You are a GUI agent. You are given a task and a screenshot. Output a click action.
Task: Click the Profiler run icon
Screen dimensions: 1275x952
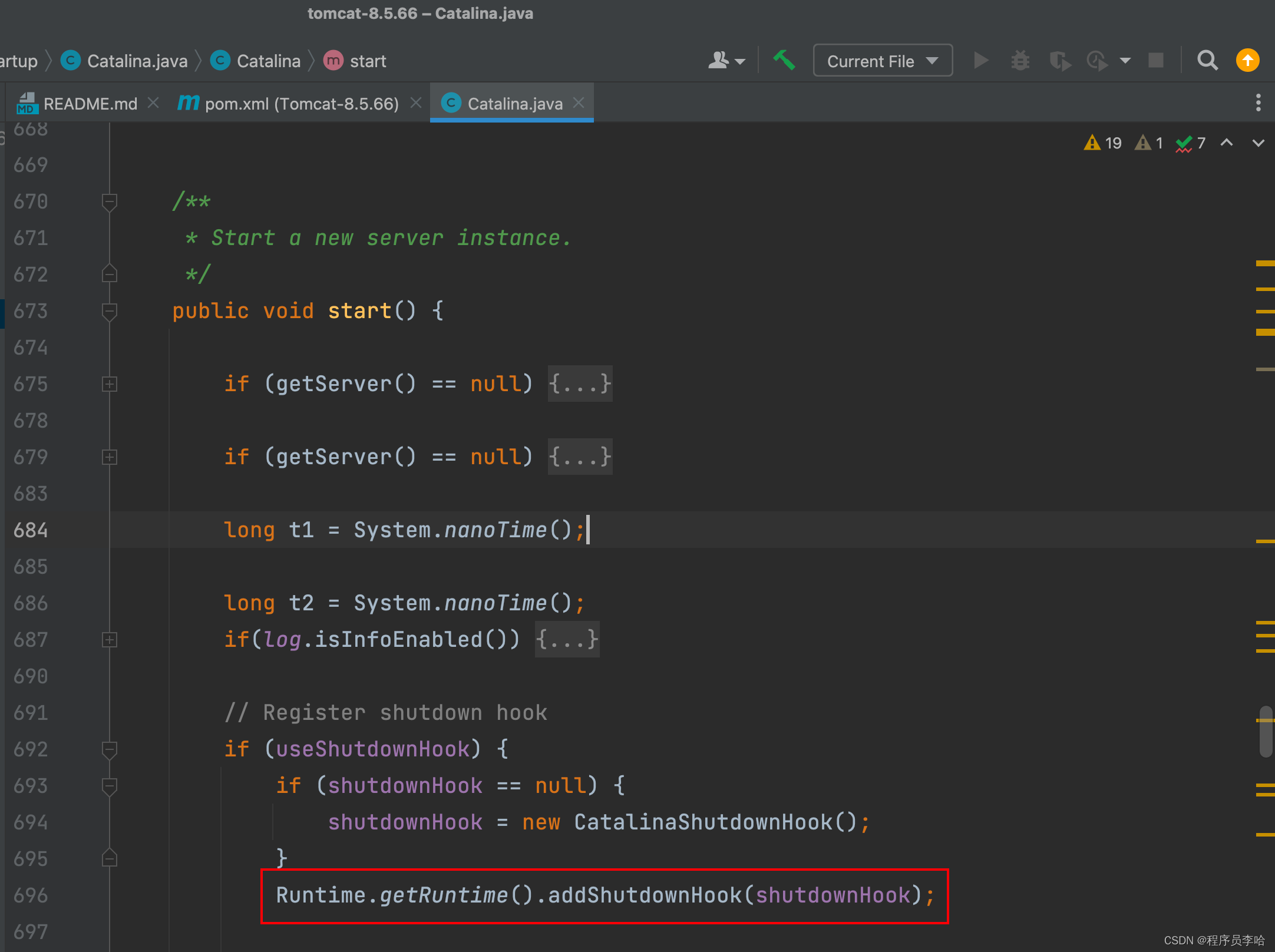1098,61
